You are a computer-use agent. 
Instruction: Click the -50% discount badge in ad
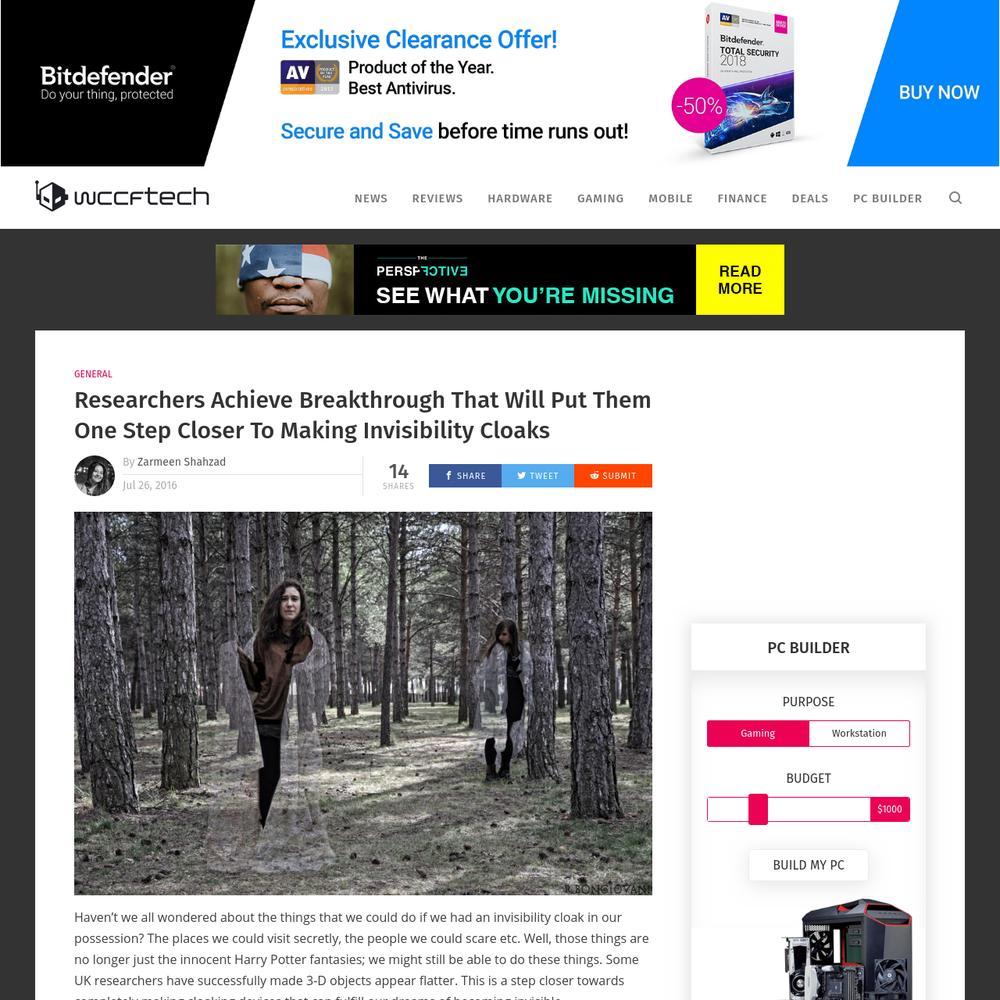[700, 105]
